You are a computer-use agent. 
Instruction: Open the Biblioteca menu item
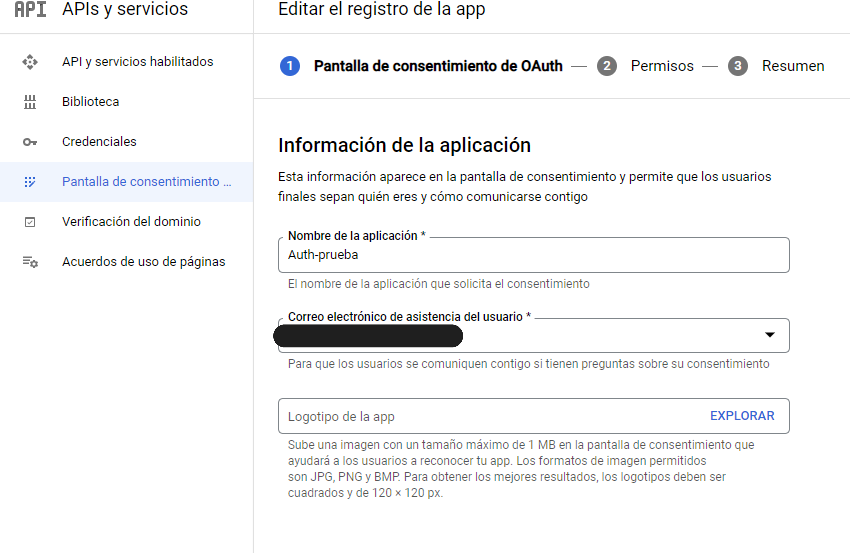coord(90,102)
